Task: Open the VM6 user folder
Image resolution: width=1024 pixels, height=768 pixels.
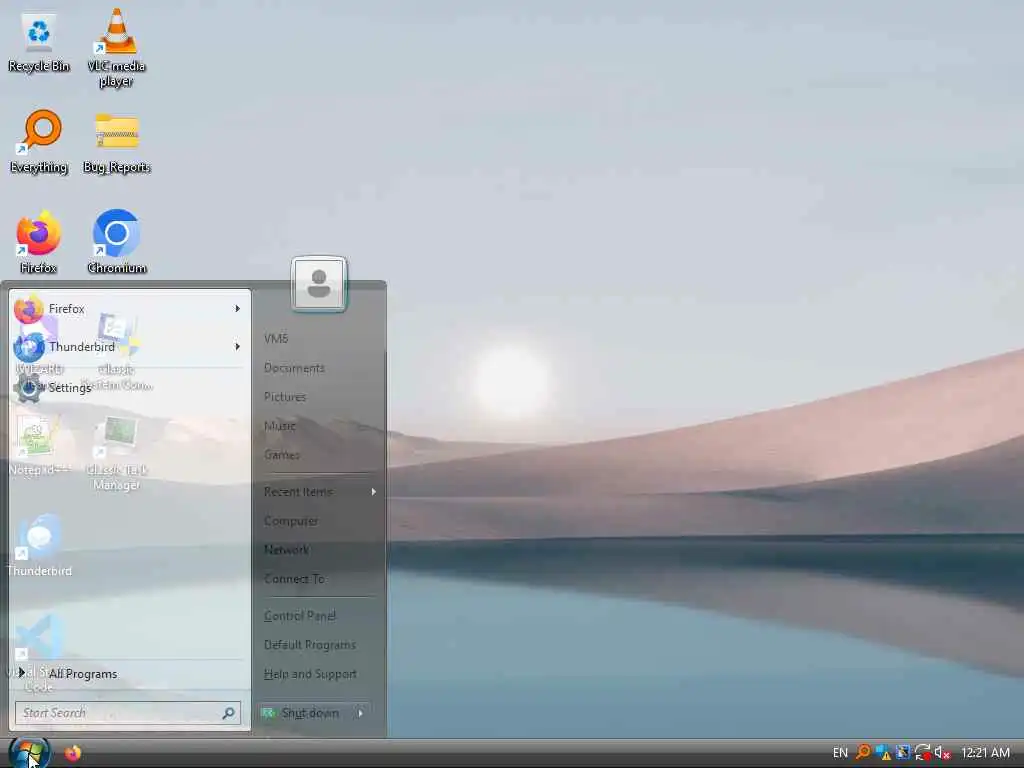Action: [276, 338]
